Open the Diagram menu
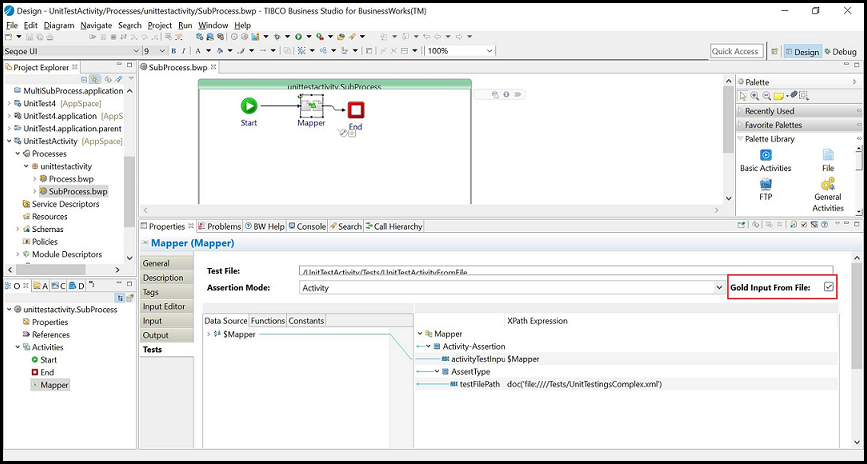The image size is (867, 464). (59, 25)
